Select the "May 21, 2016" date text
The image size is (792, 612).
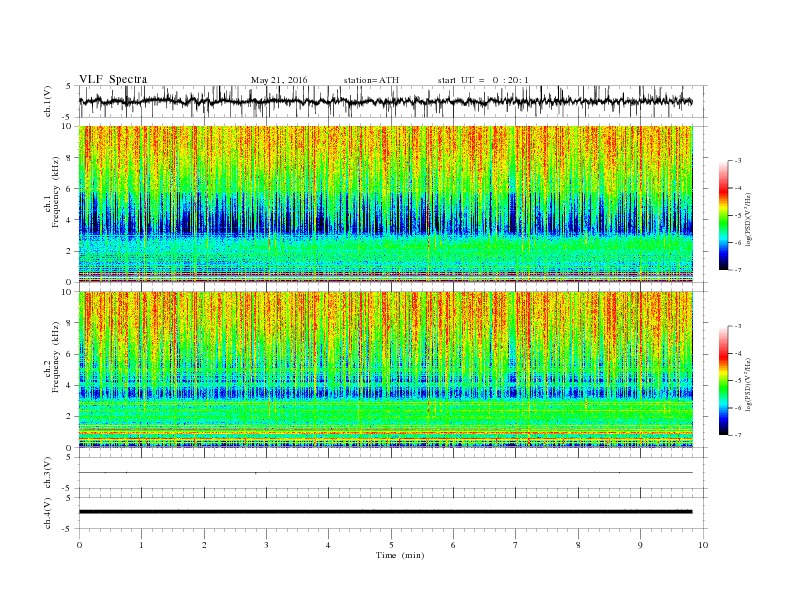point(279,80)
